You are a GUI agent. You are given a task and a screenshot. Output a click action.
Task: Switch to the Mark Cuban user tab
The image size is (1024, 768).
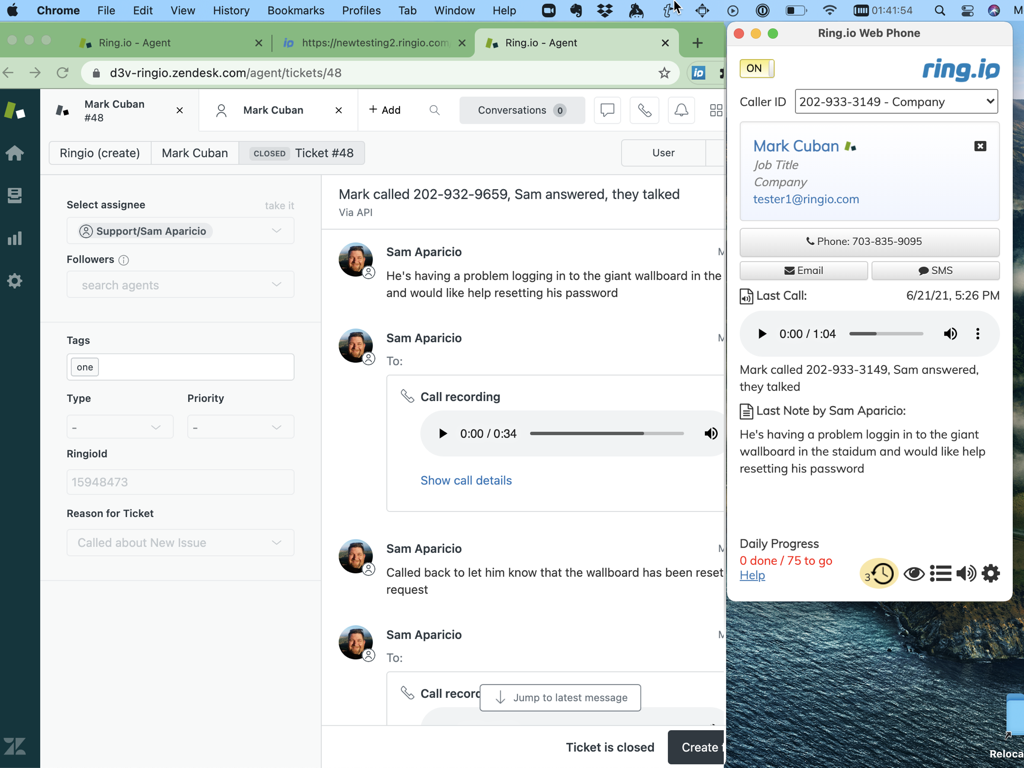(273, 110)
